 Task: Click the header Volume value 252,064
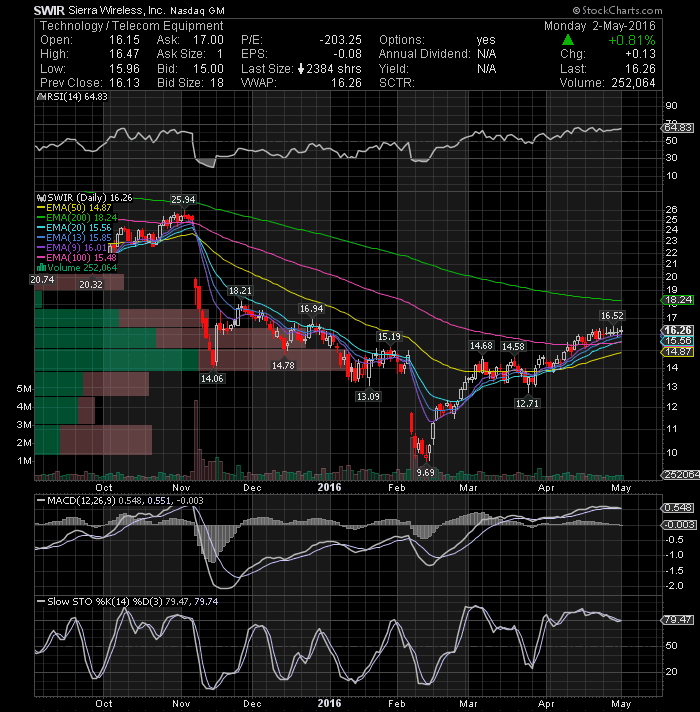coord(632,83)
